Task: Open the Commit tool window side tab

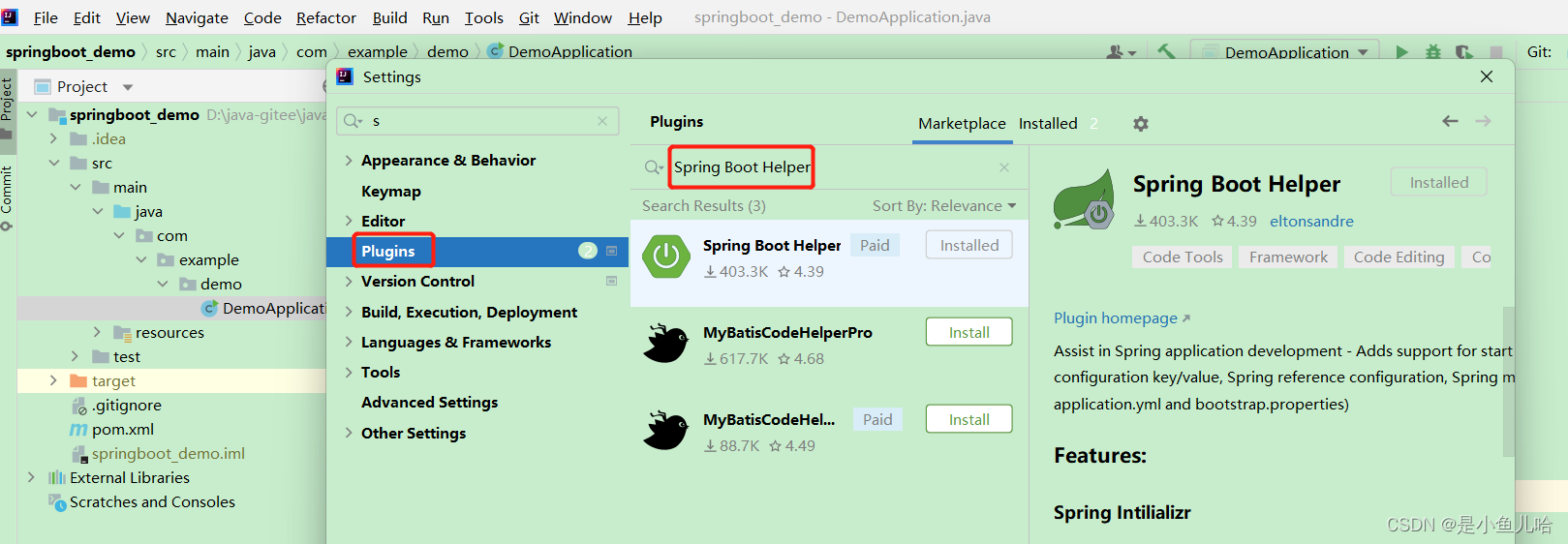Action: [x=7, y=197]
